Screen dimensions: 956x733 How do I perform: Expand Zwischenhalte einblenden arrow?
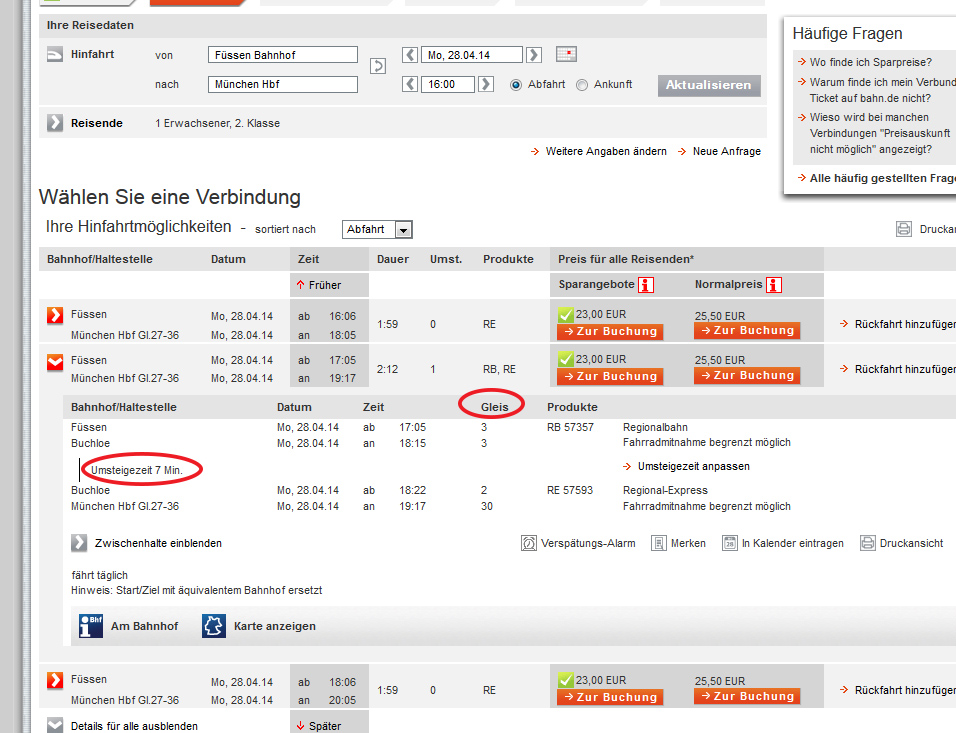click(x=79, y=543)
